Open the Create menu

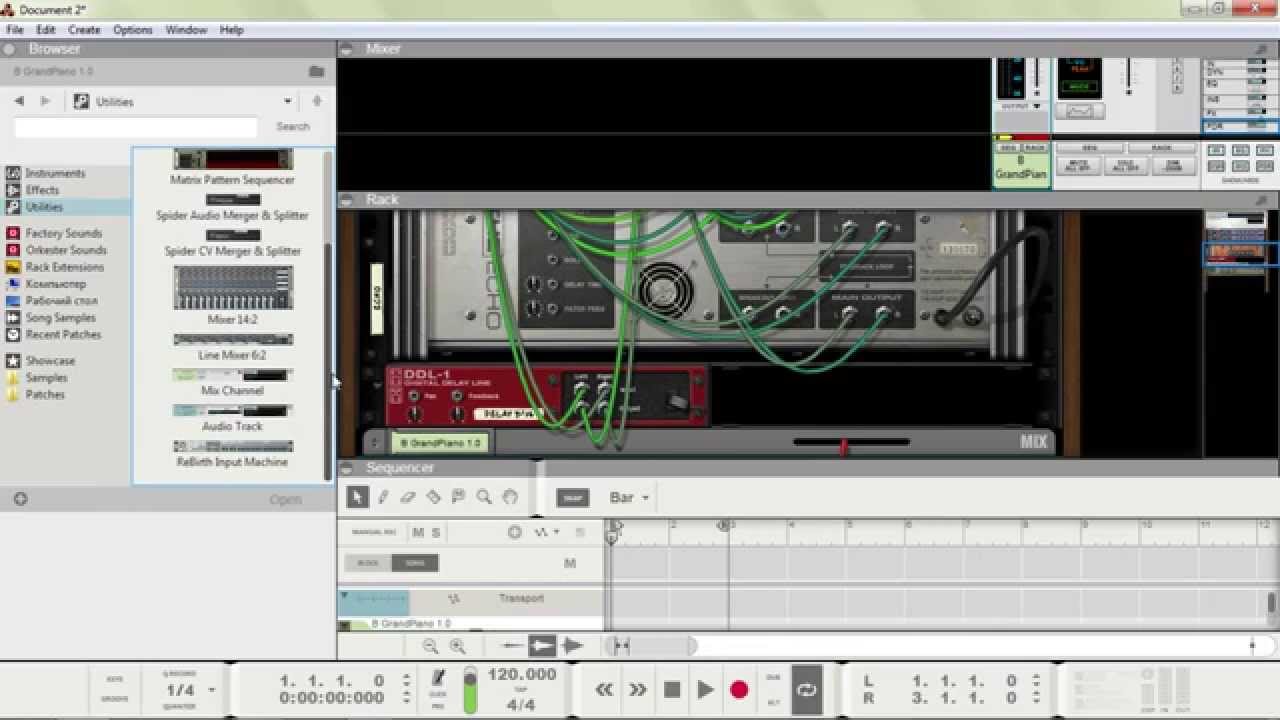pyautogui.click(x=84, y=30)
